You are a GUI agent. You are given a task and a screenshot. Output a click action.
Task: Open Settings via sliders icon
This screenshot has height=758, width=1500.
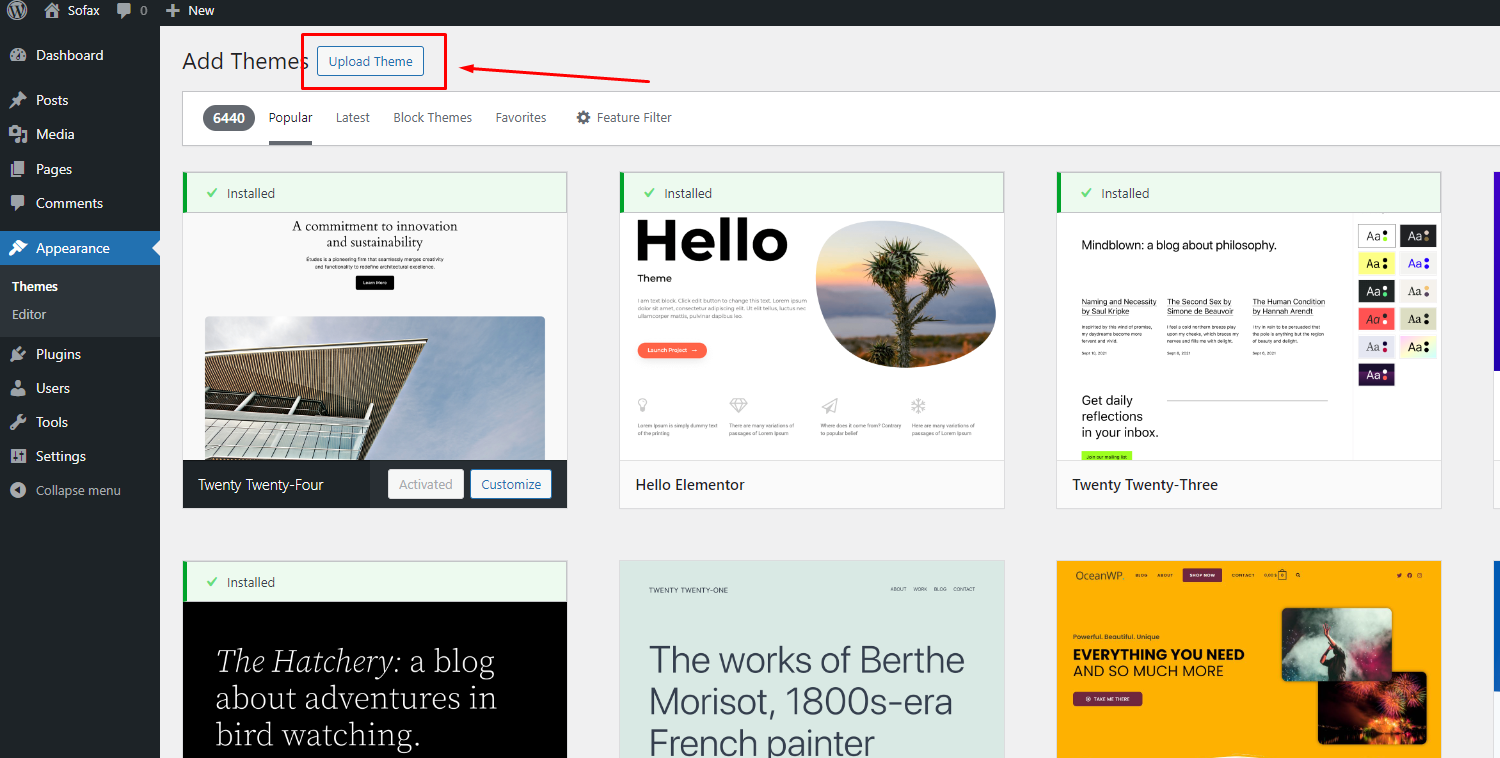tap(18, 456)
